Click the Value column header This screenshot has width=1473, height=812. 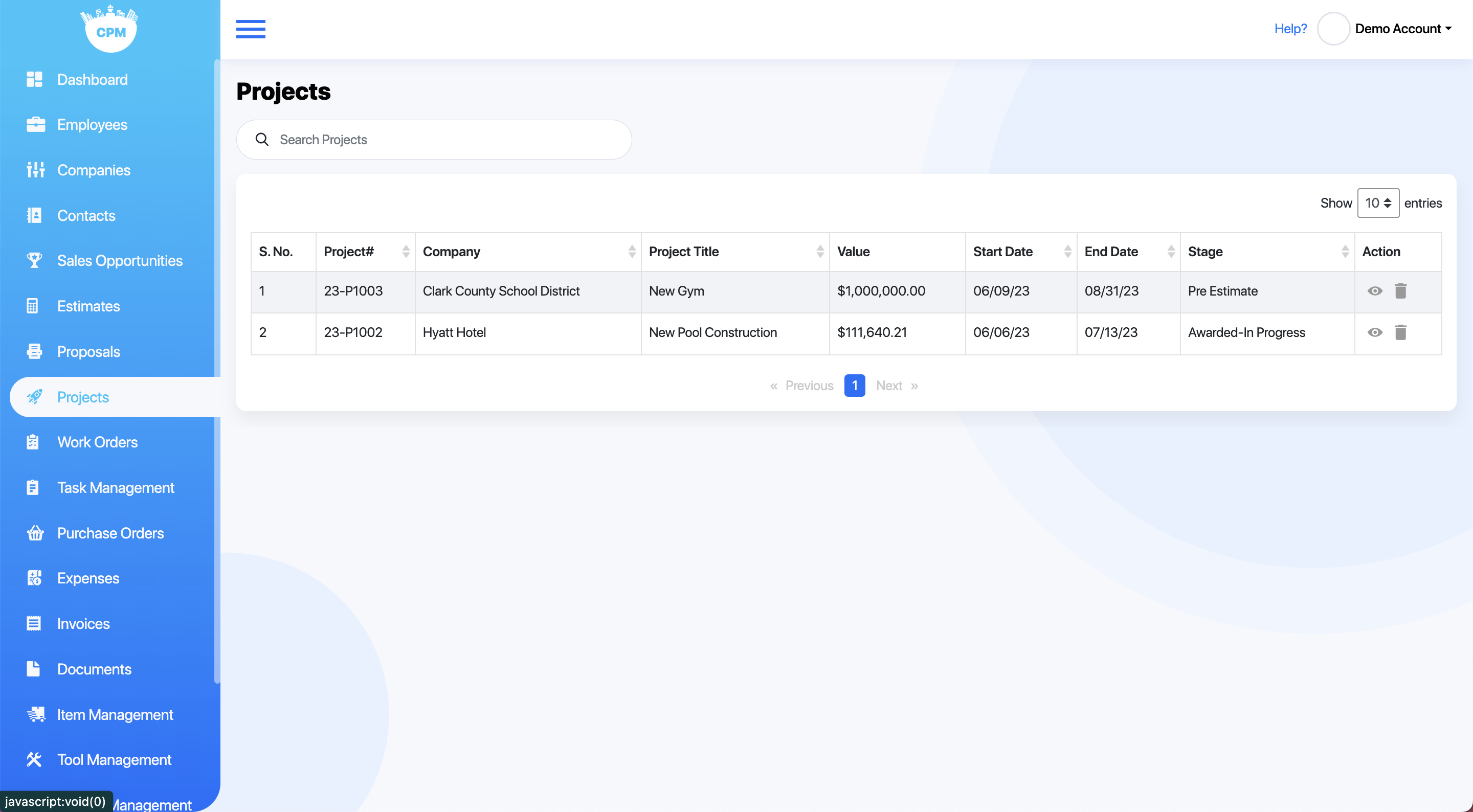(897, 252)
